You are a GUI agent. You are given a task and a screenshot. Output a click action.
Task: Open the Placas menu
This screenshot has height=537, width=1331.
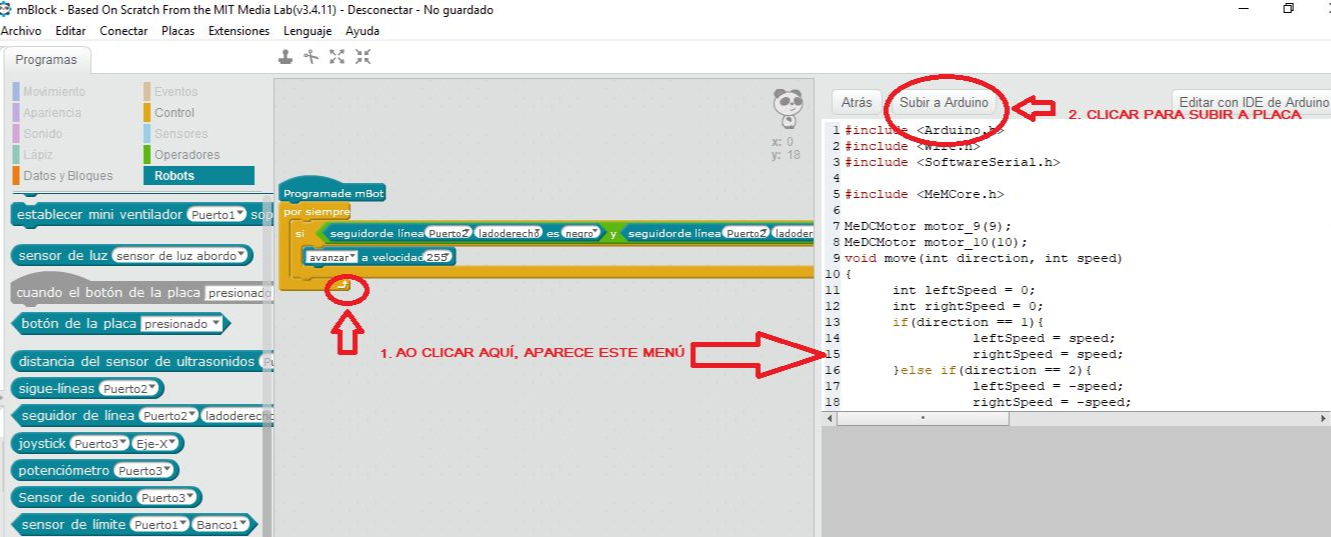point(178,31)
